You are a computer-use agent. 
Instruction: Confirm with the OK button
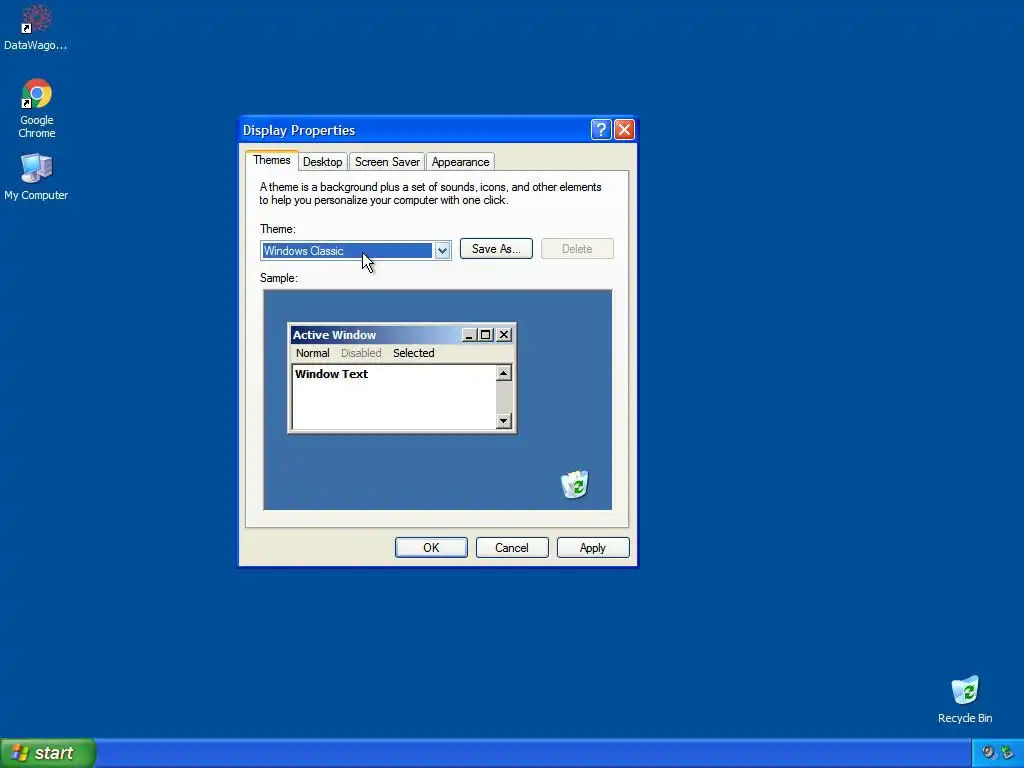click(431, 548)
